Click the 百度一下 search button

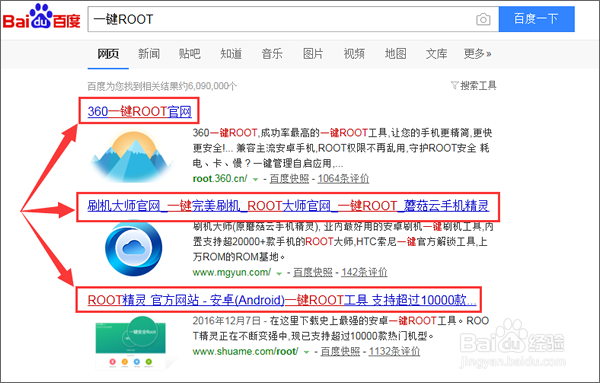(x=536, y=19)
